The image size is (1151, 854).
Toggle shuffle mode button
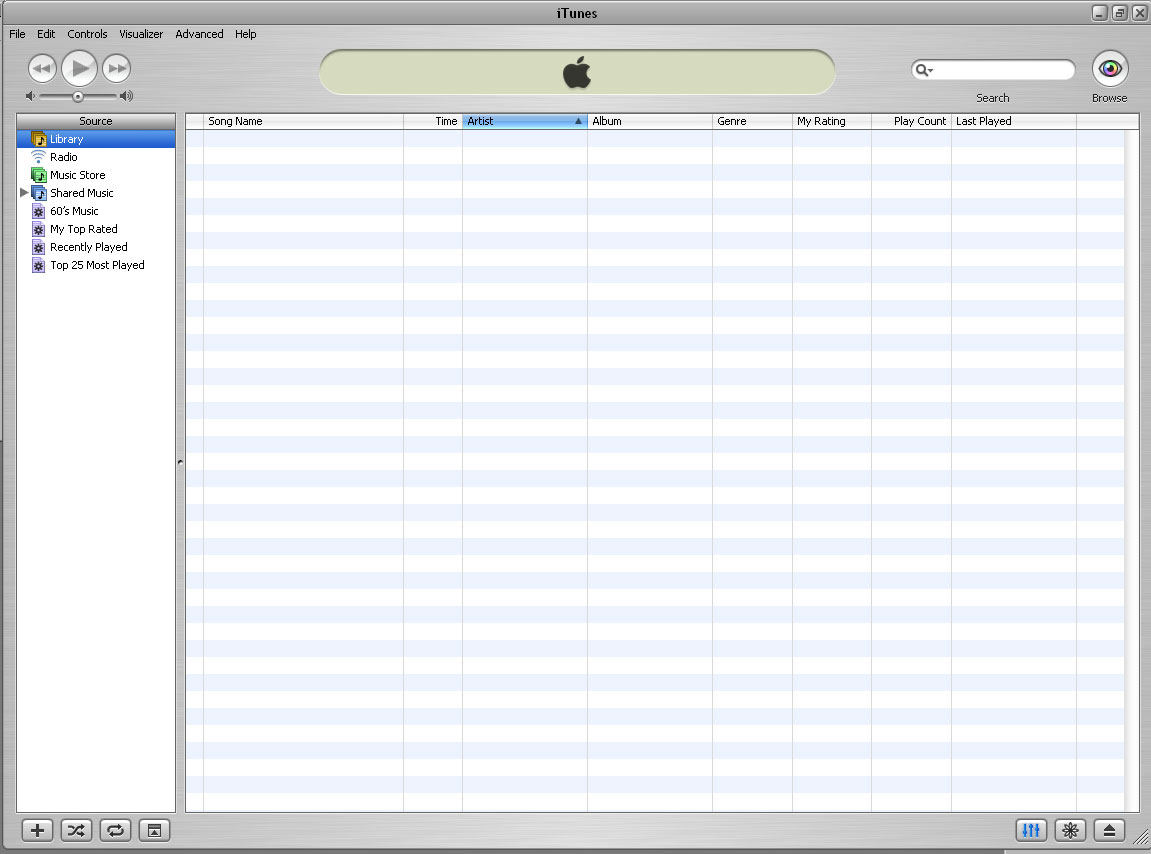click(x=76, y=831)
